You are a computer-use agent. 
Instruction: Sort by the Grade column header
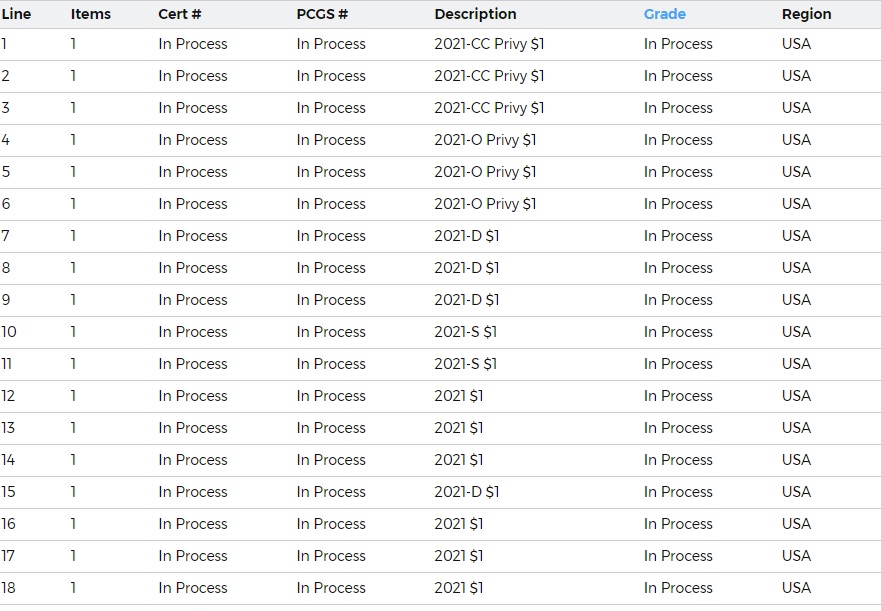[664, 14]
